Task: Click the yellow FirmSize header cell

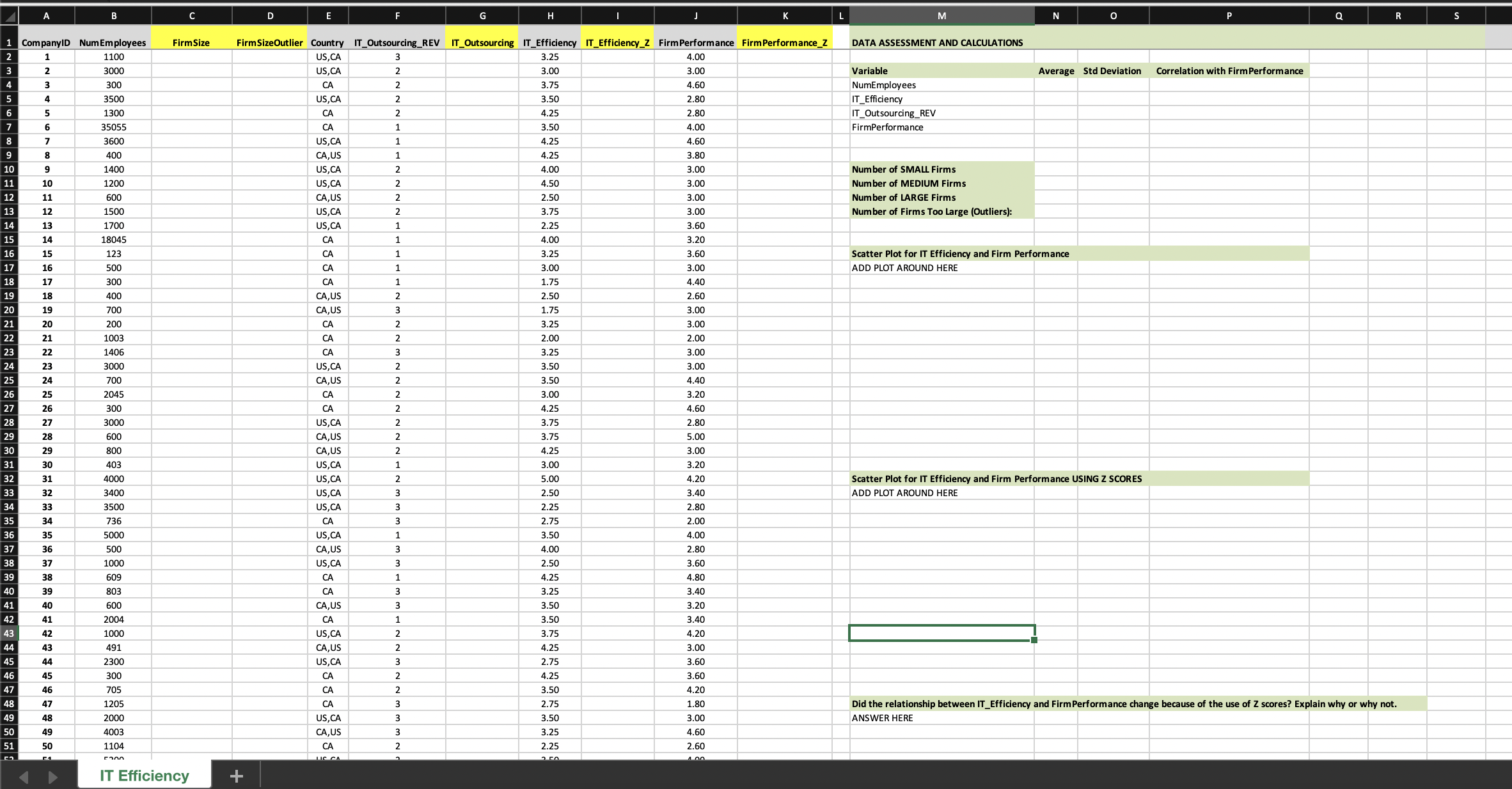Action: (x=191, y=42)
